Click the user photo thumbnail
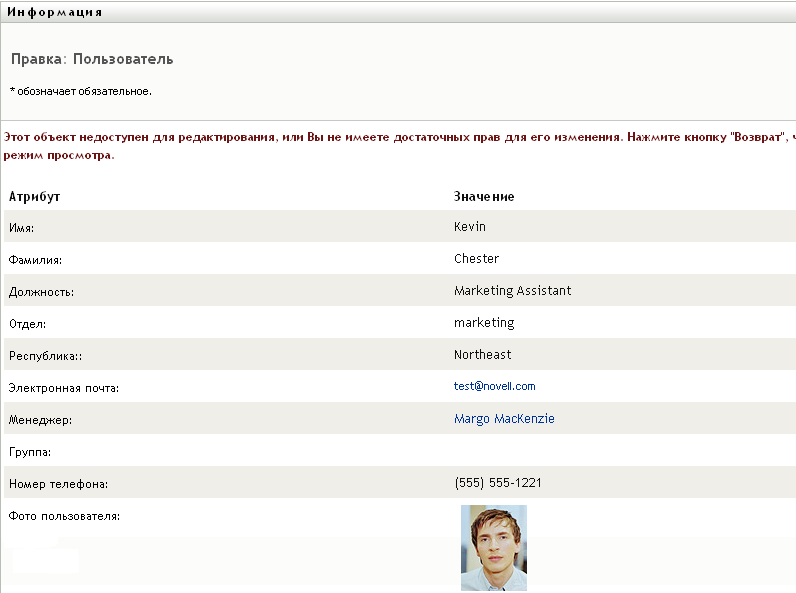Image resolution: width=796 pixels, height=593 pixels. click(494, 547)
